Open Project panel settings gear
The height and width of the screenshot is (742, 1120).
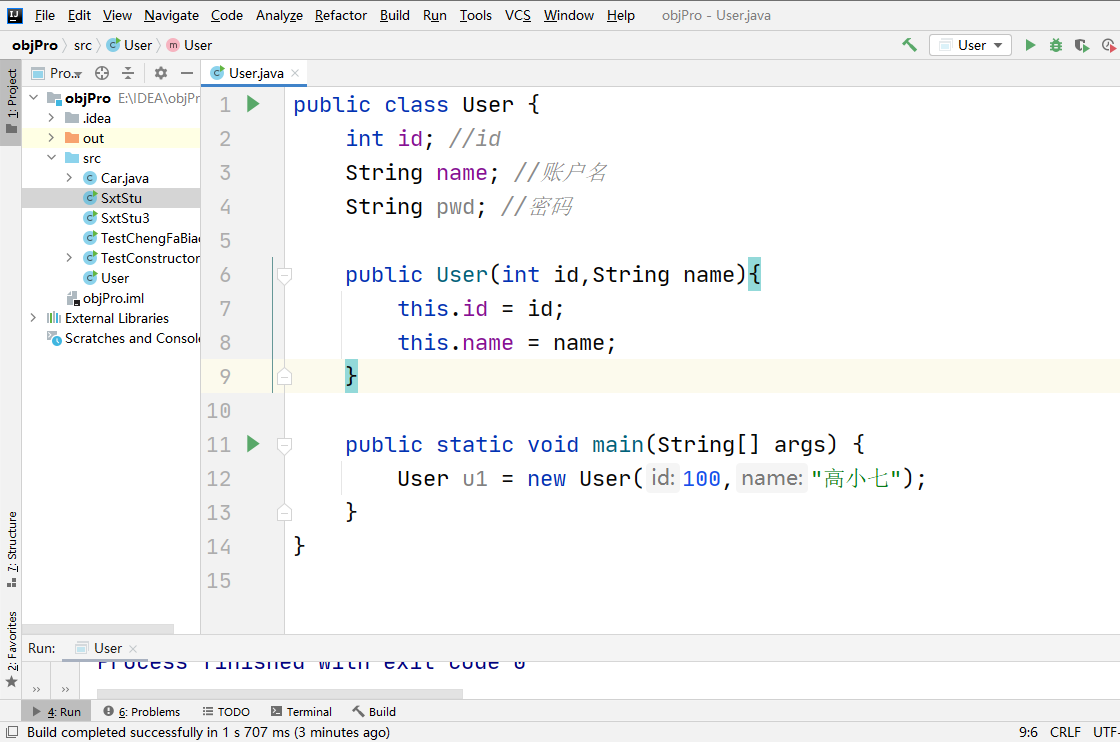(x=161, y=73)
